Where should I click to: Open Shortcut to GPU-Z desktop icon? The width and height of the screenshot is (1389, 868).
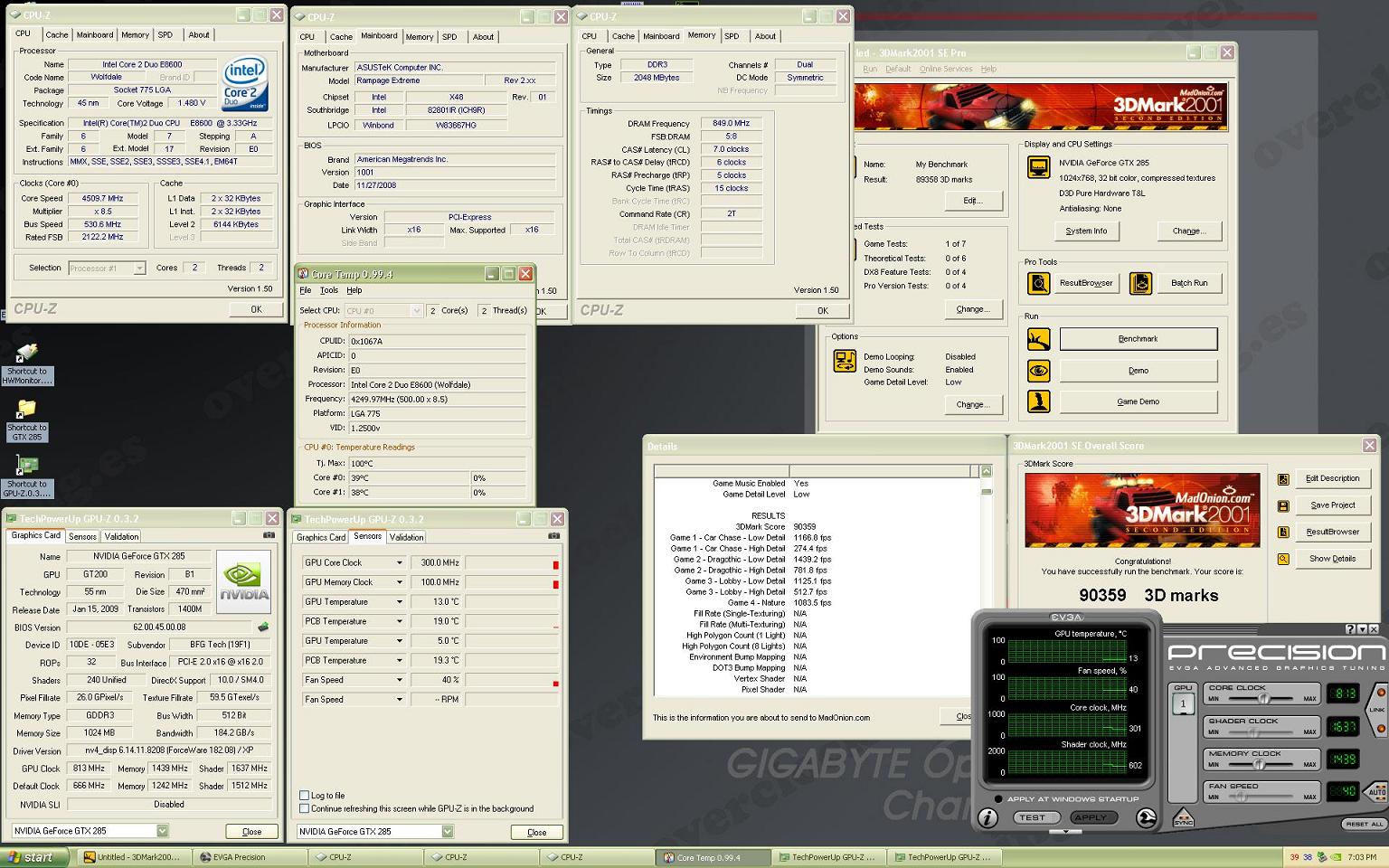click(x=27, y=476)
